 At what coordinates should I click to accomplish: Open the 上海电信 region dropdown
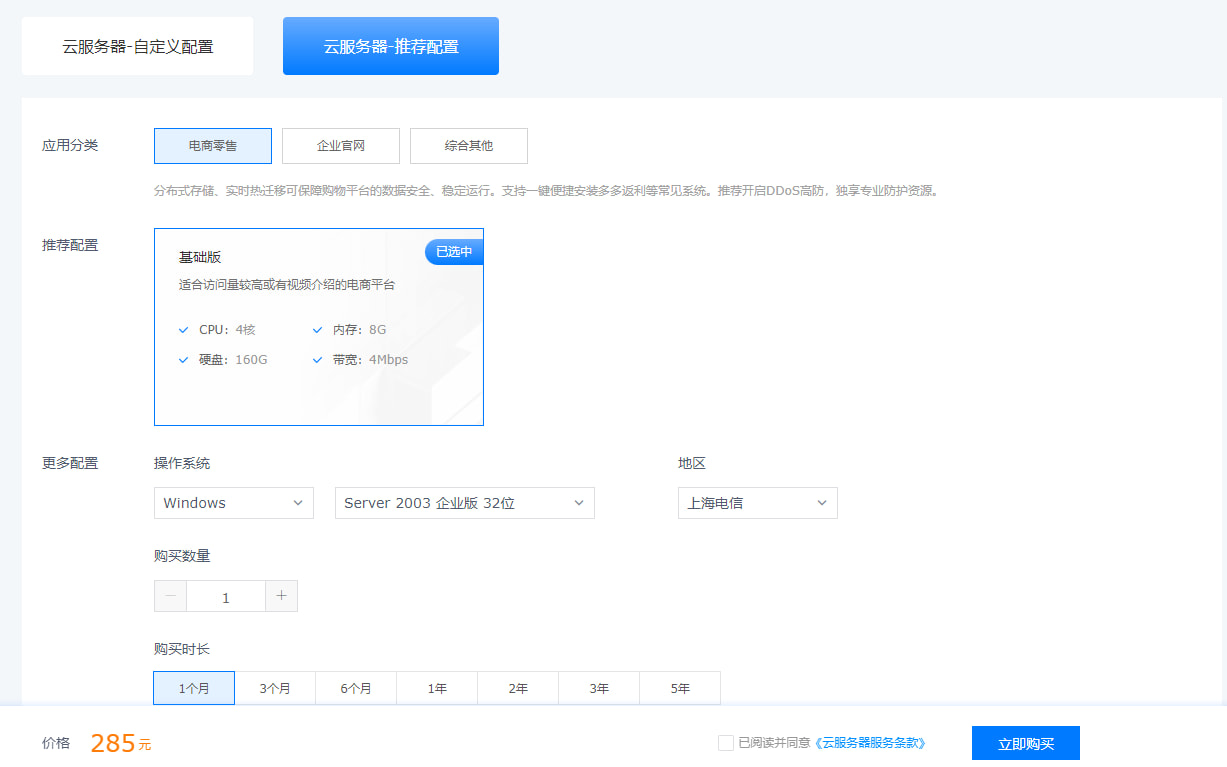coord(757,503)
